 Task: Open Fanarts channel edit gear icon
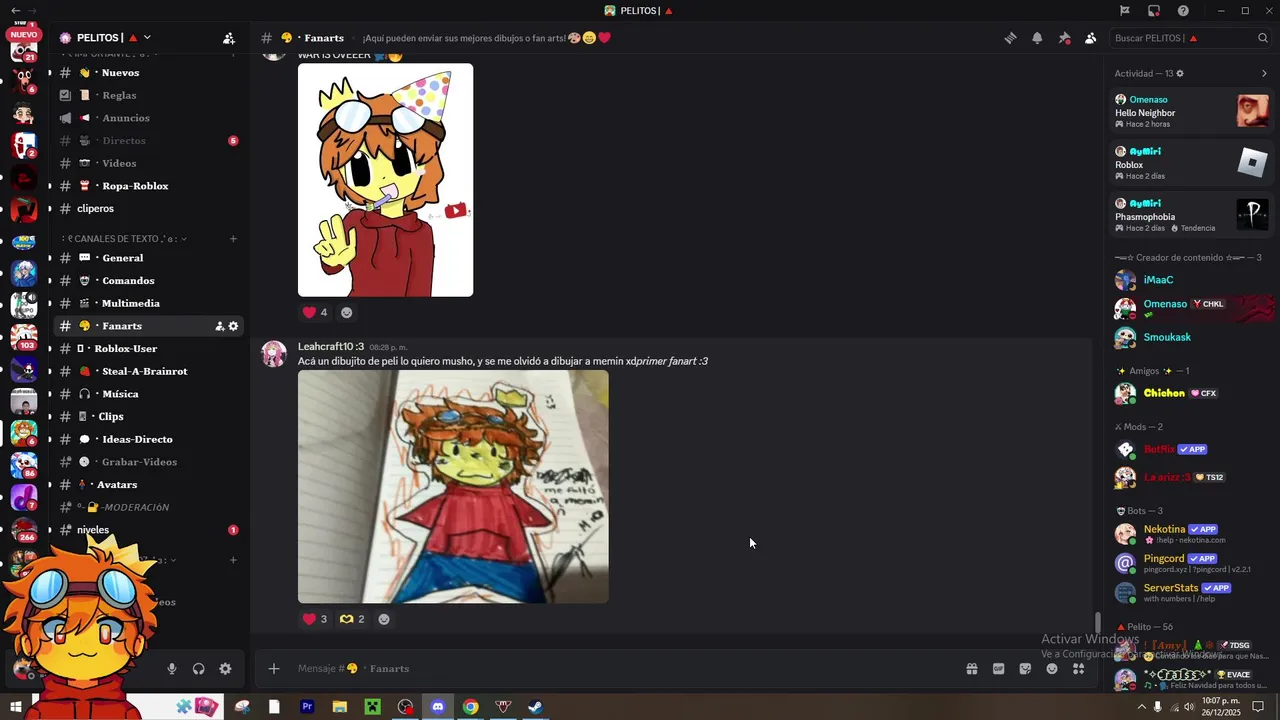coord(234,326)
